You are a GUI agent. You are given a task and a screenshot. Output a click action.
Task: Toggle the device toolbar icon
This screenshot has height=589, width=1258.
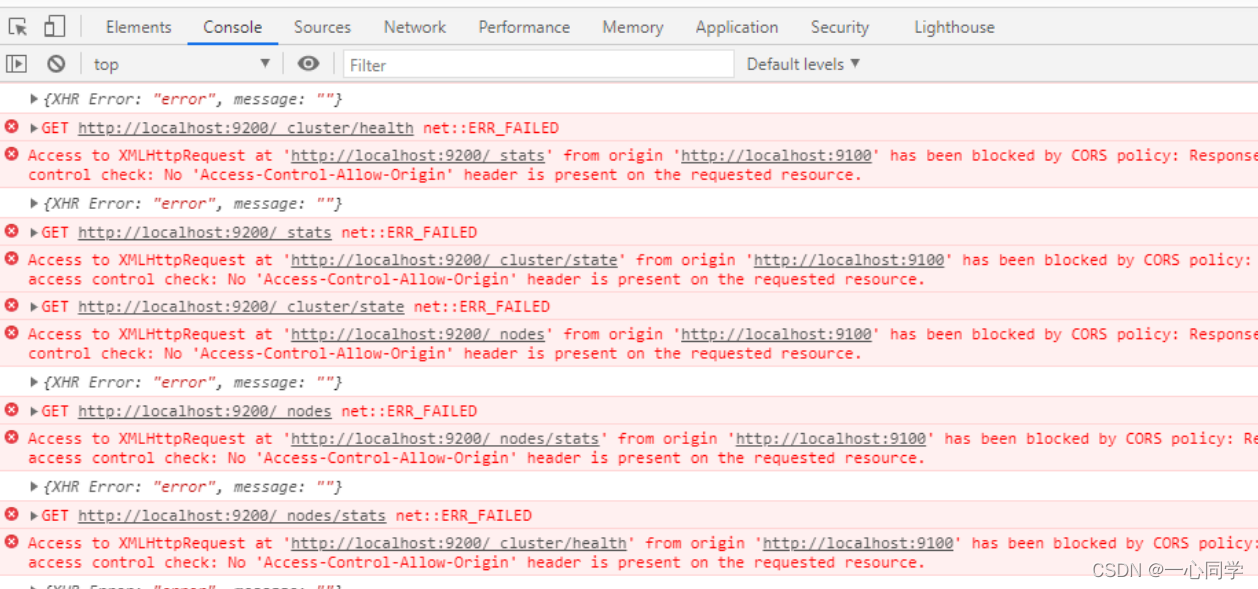tap(54, 27)
